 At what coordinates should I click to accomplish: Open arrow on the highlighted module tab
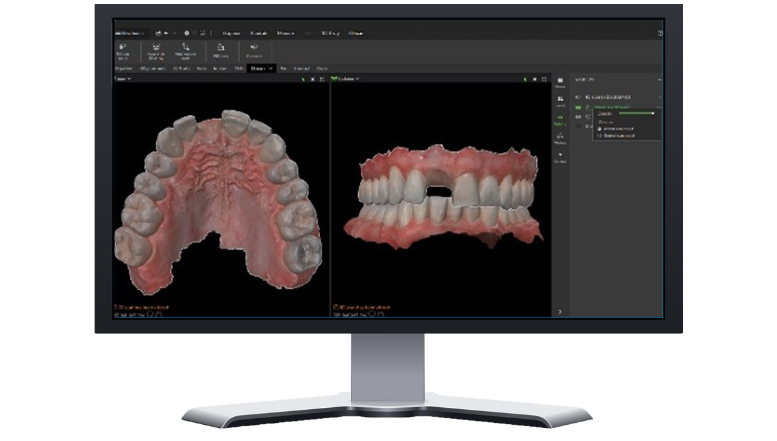[x=271, y=68]
